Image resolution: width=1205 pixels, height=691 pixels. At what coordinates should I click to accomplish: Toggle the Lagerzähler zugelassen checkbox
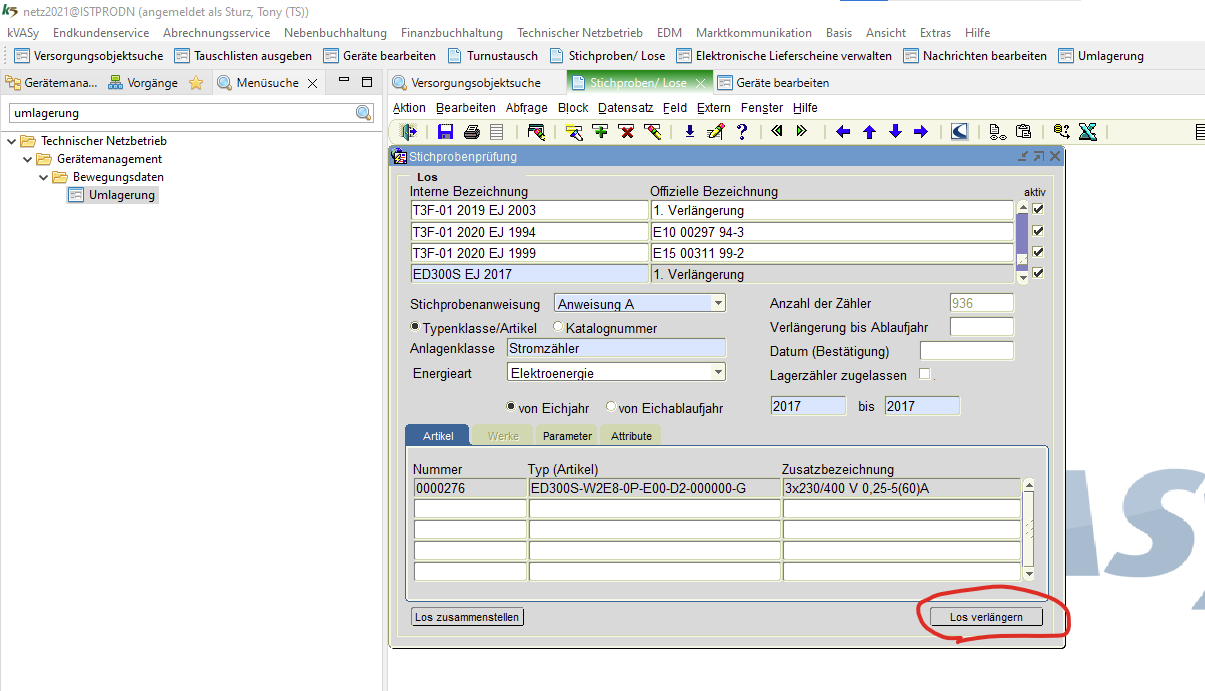[x=924, y=375]
